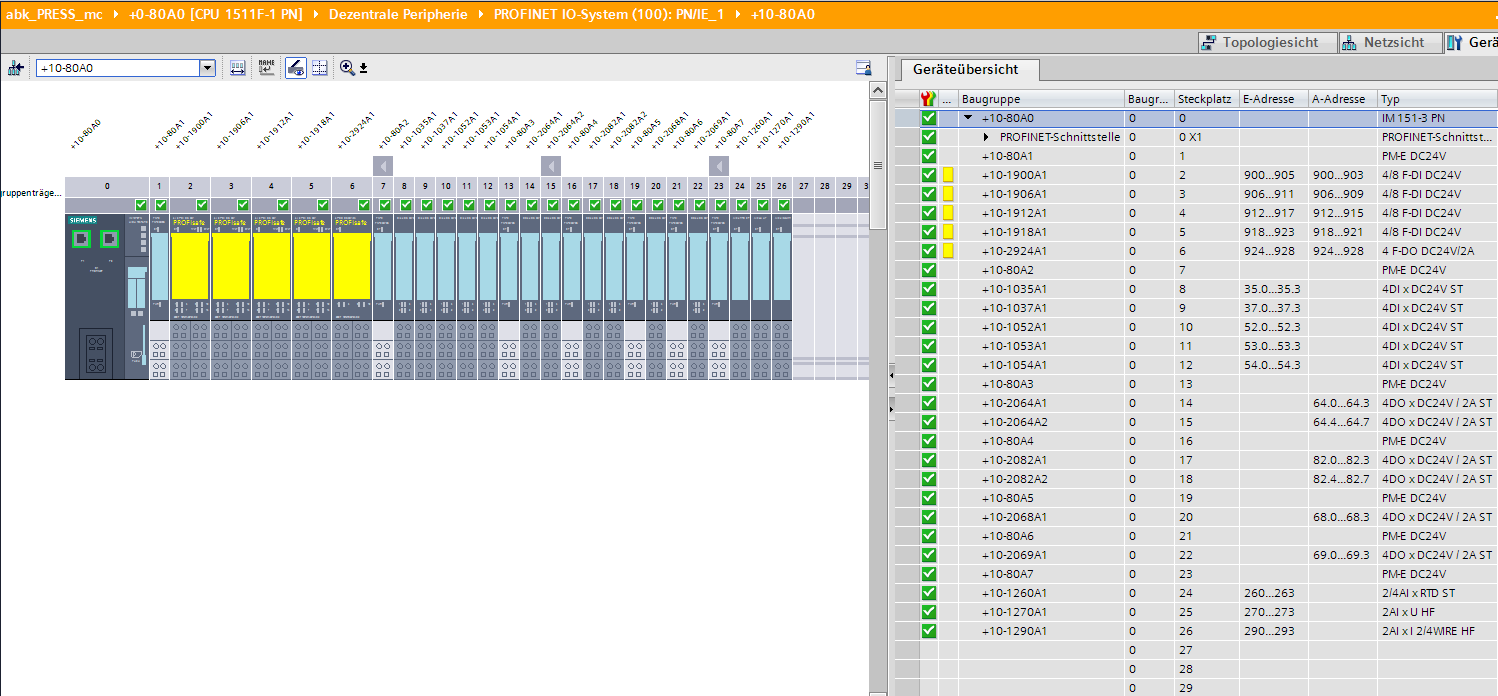Viewport: 1498px width, 696px height.
Task: Open the zoom level dropdown arrow
Action: pos(364,68)
